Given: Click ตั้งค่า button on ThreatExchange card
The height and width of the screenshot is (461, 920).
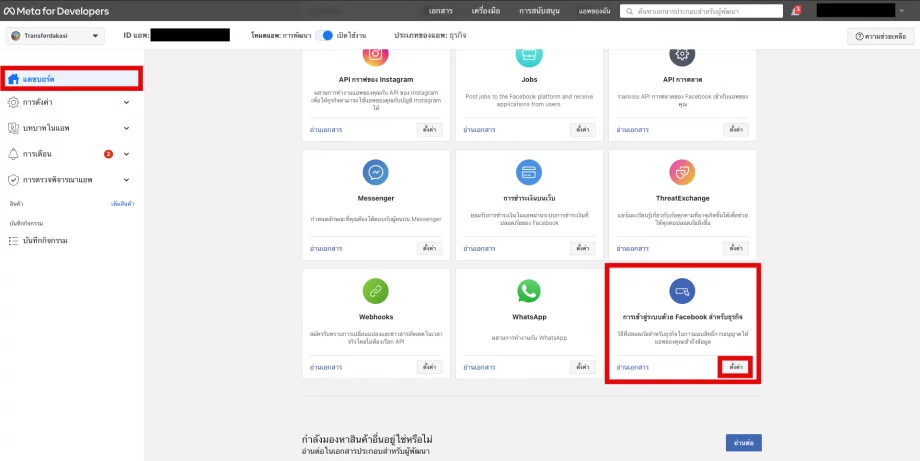Looking at the screenshot, I should [736, 248].
